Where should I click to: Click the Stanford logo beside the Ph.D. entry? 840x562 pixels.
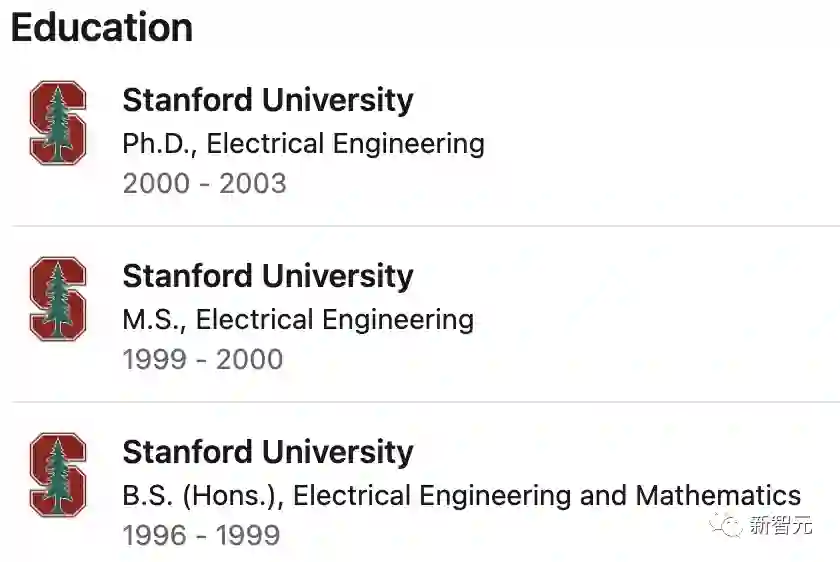pyautogui.click(x=58, y=123)
